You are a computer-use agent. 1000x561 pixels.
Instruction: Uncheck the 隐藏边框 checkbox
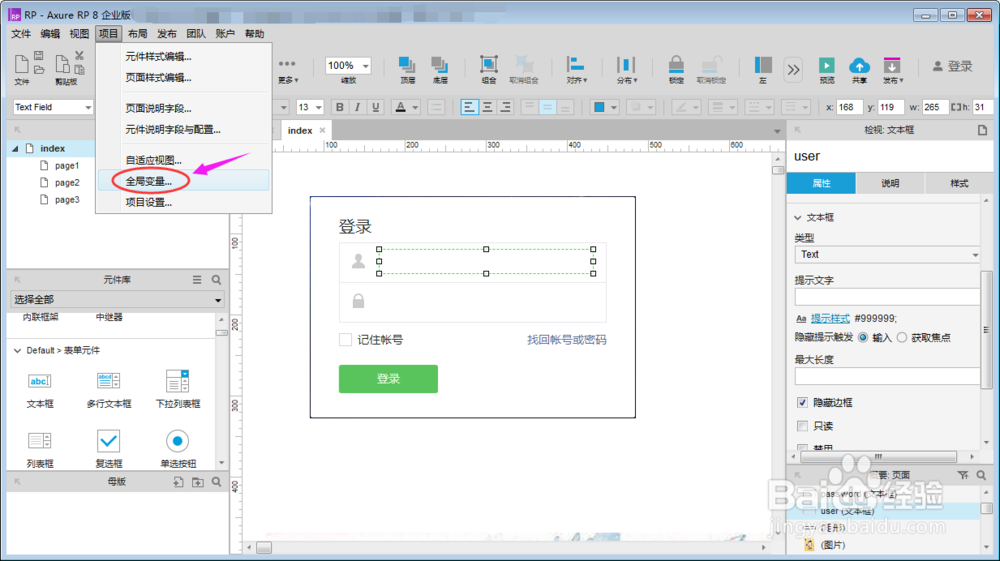[802, 402]
